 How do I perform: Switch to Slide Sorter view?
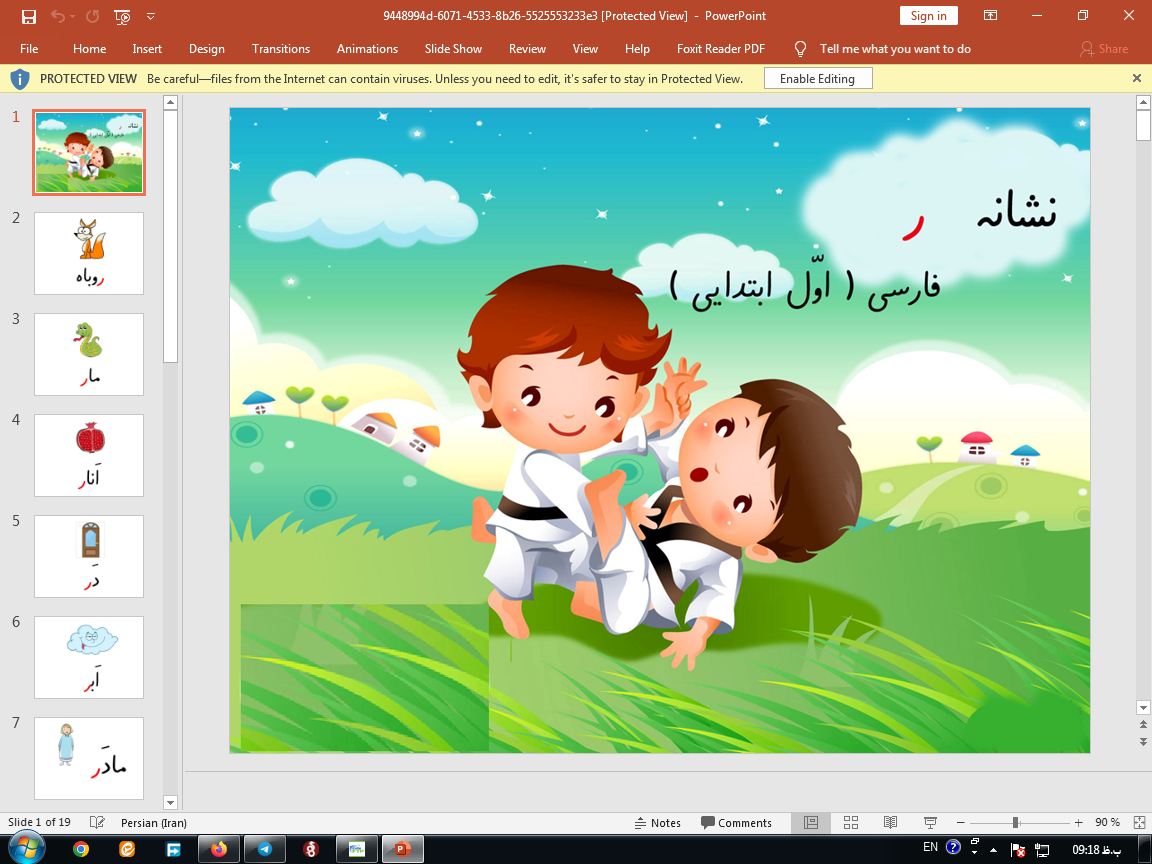pos(850,822)
